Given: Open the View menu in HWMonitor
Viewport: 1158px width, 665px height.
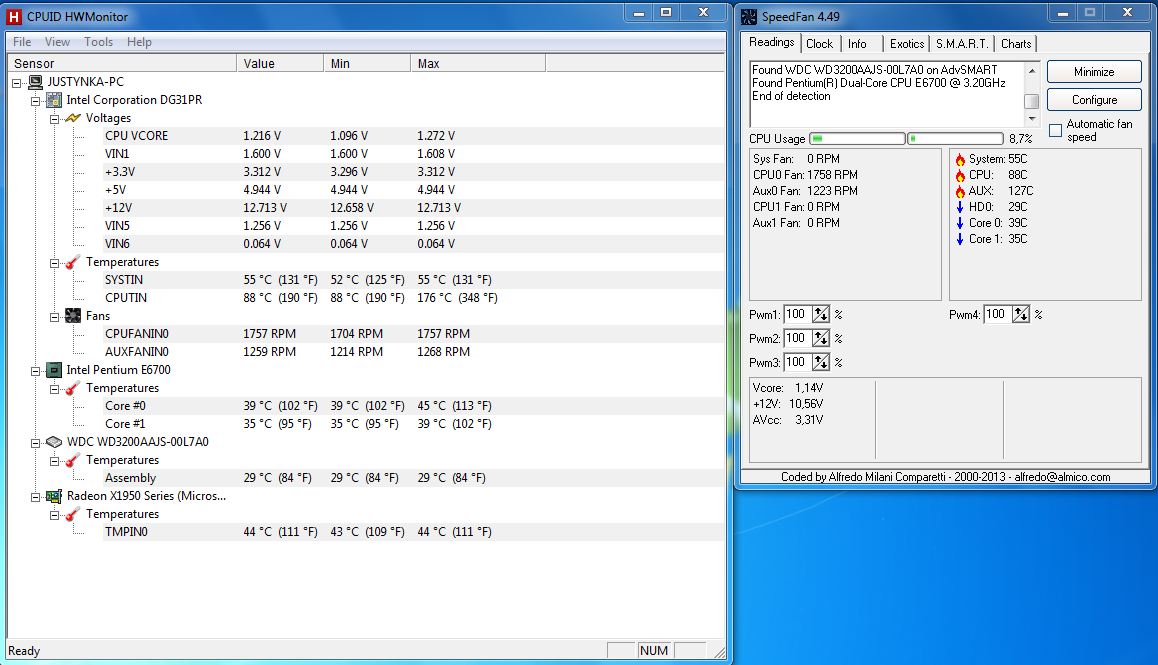Looking at the screenshot, I should click(x=57, y=42).
